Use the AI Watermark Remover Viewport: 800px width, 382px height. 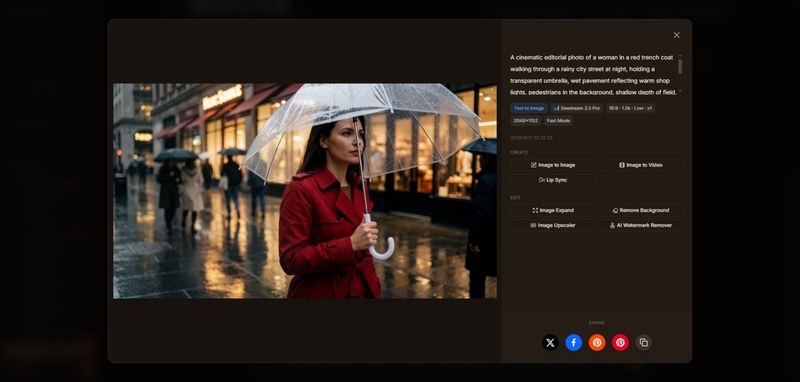coord(640,225)
